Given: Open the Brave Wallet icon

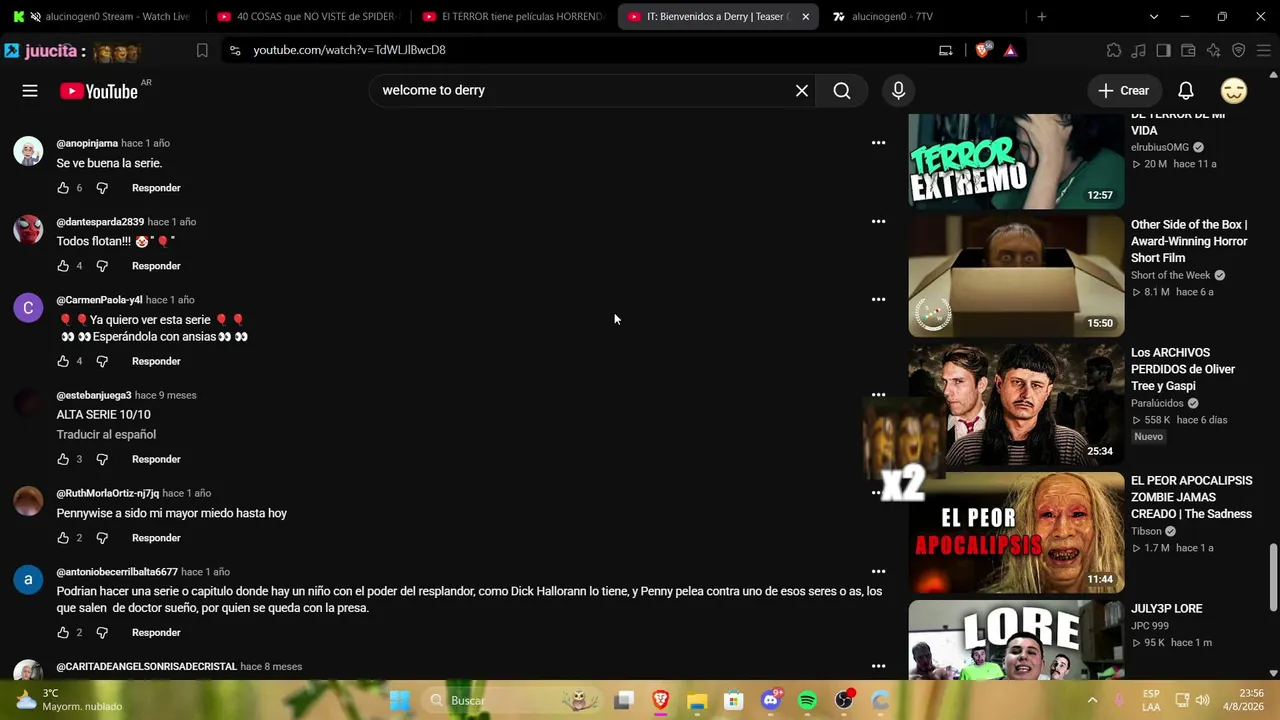Looking at the screenshot, I should (x=1188, y=50).
